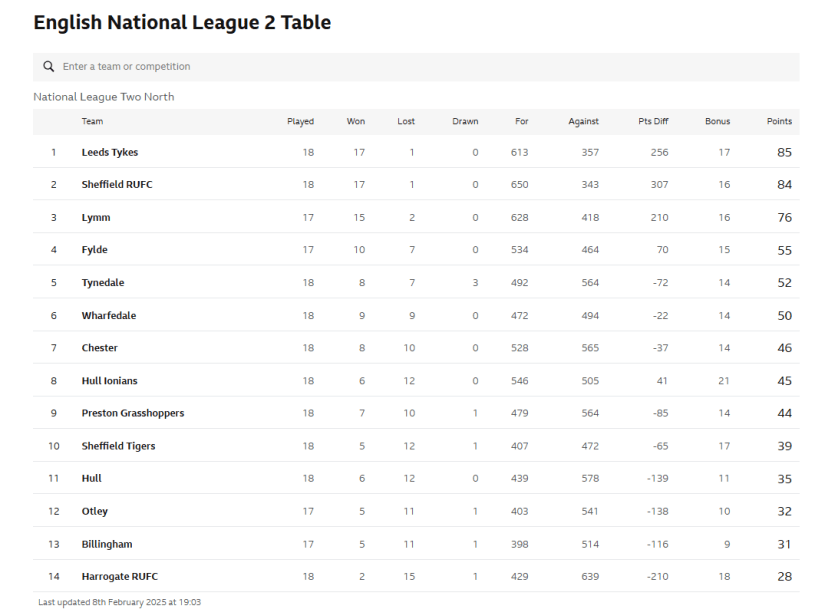Click the search magnifier icon
Viewport: 825px width, 609px height.
[x=48, y=67]
